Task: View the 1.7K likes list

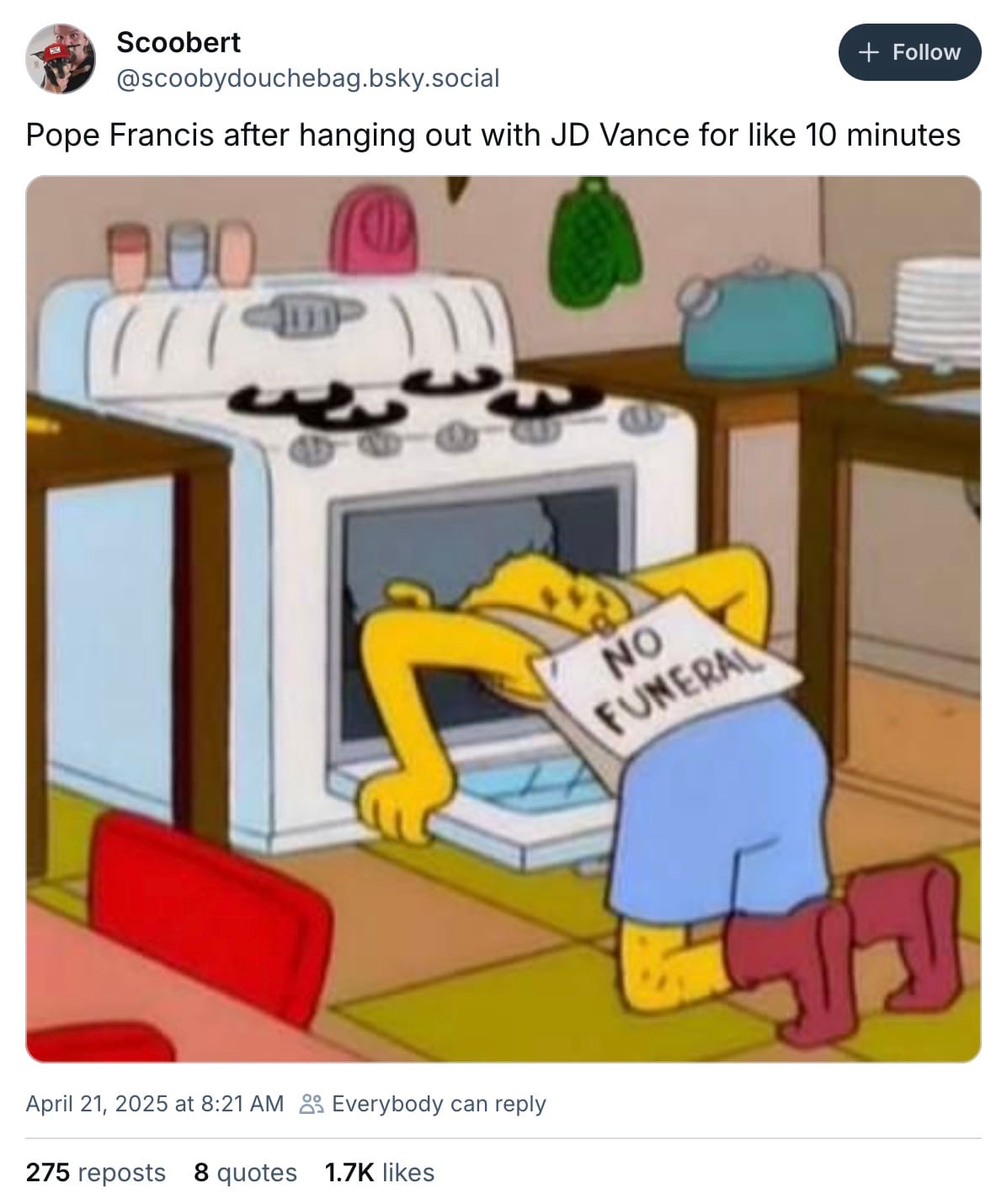Action: point(380,1172)
